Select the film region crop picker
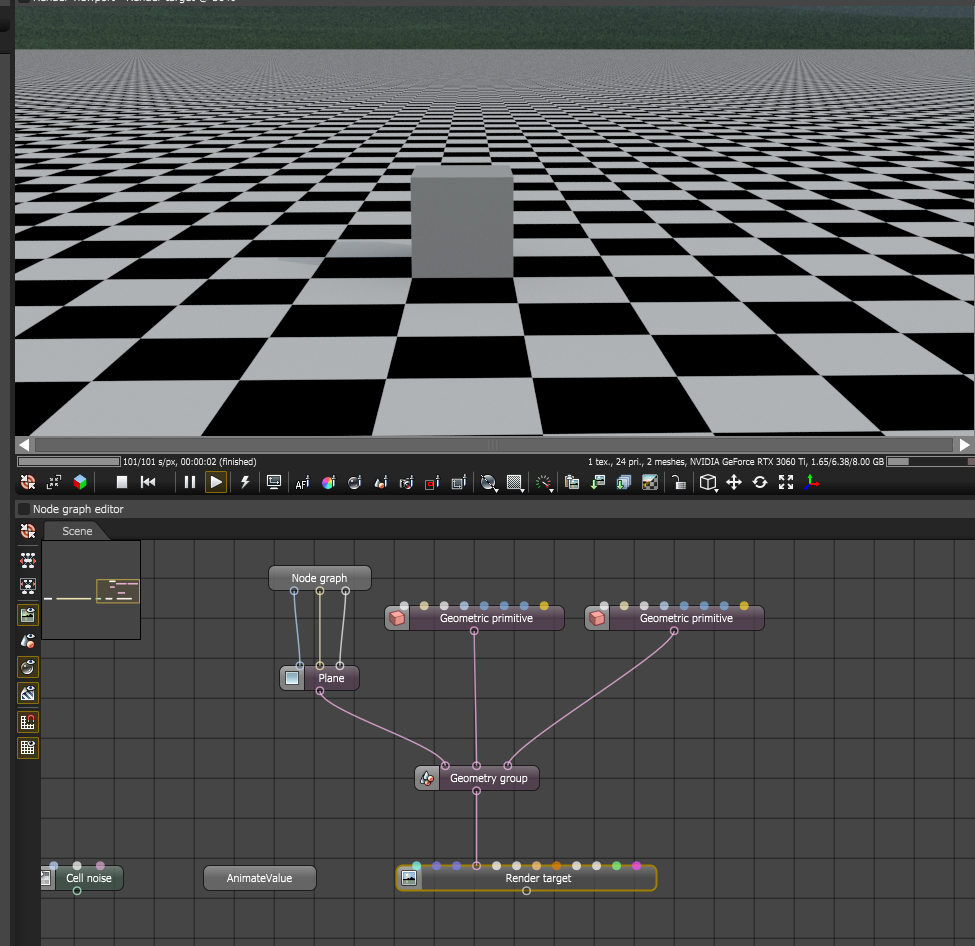The width and height of the screenshot is (975, 946). tap(459, 482)
